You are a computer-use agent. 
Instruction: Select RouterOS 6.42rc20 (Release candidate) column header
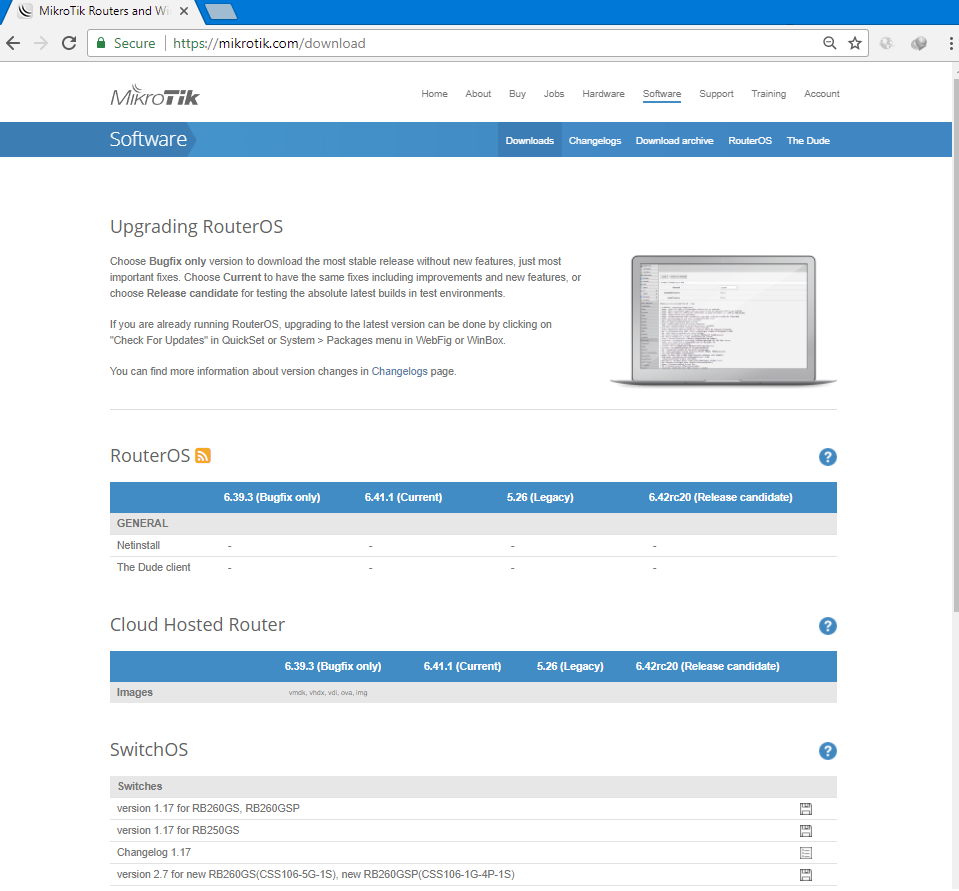720,497
